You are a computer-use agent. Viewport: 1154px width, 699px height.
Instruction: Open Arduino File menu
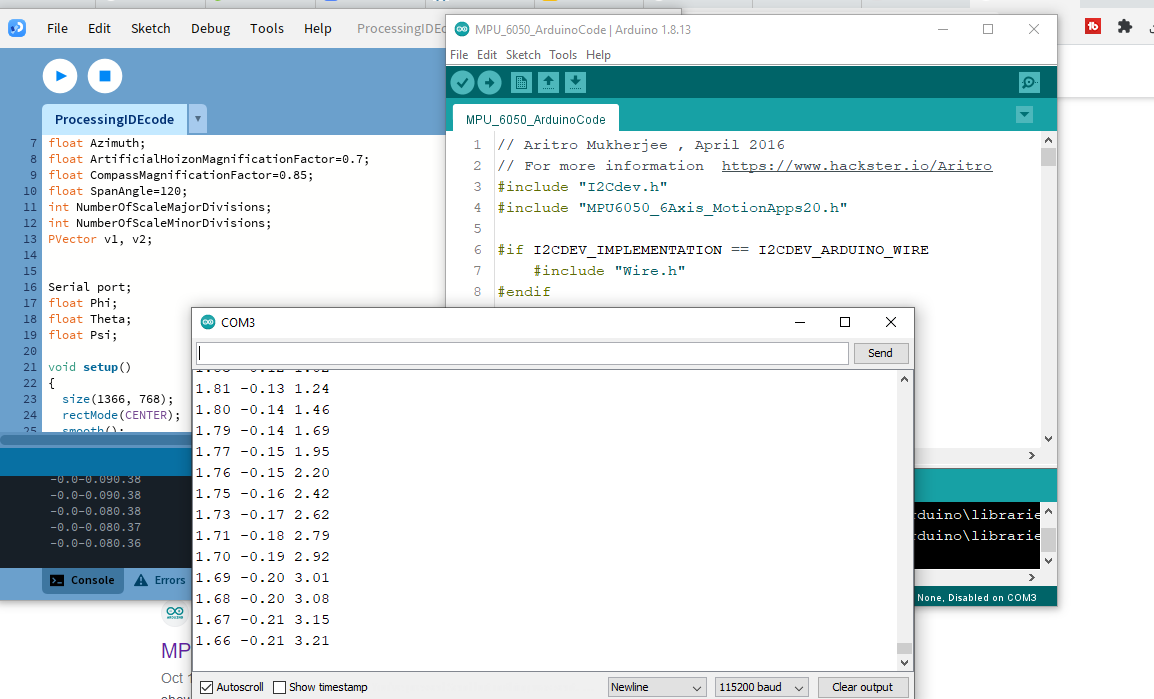pos(459,55)
